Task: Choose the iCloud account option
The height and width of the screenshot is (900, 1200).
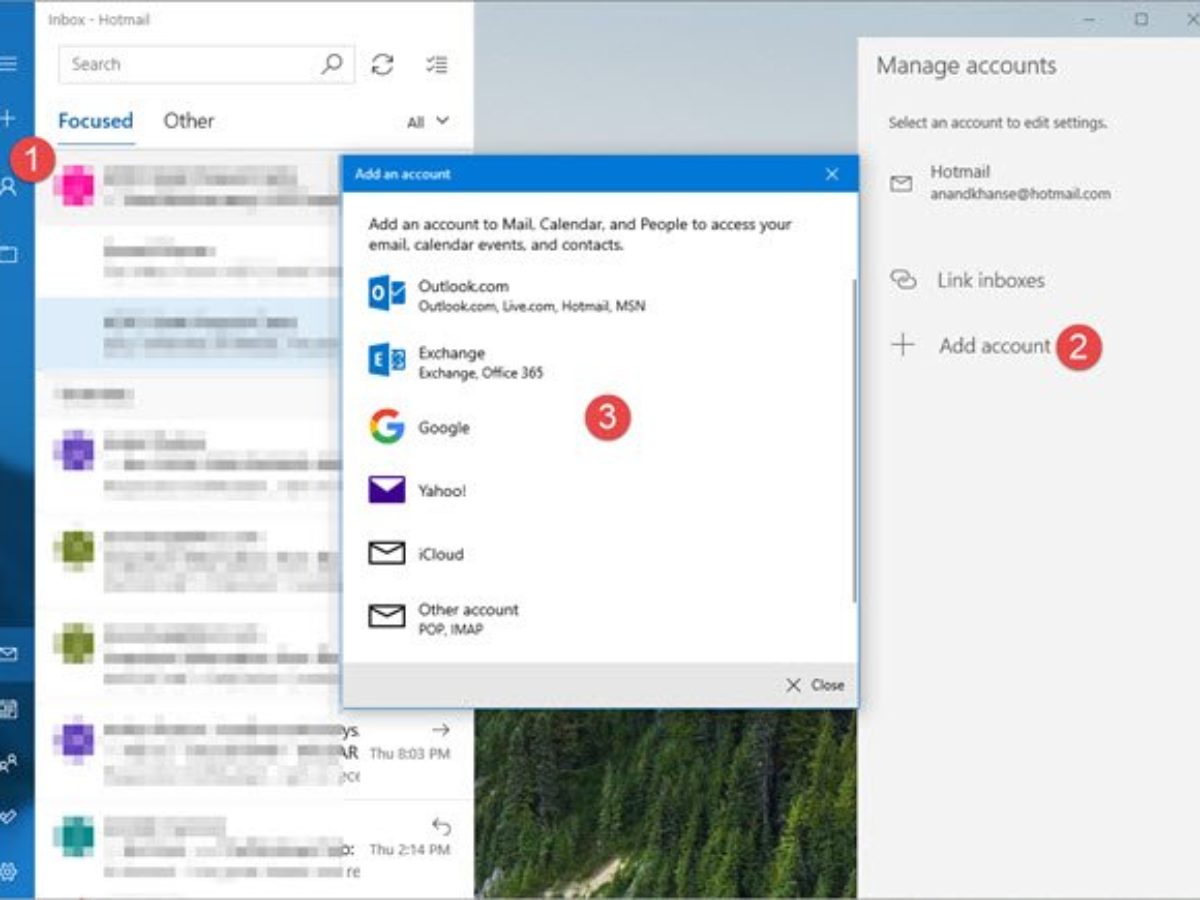Action: tap(600, 553)
